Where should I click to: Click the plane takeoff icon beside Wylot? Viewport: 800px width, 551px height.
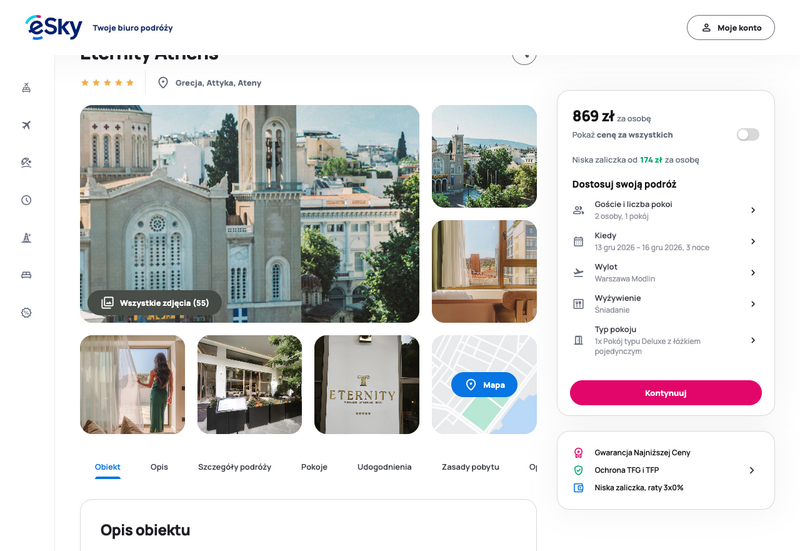coord(578,273)
